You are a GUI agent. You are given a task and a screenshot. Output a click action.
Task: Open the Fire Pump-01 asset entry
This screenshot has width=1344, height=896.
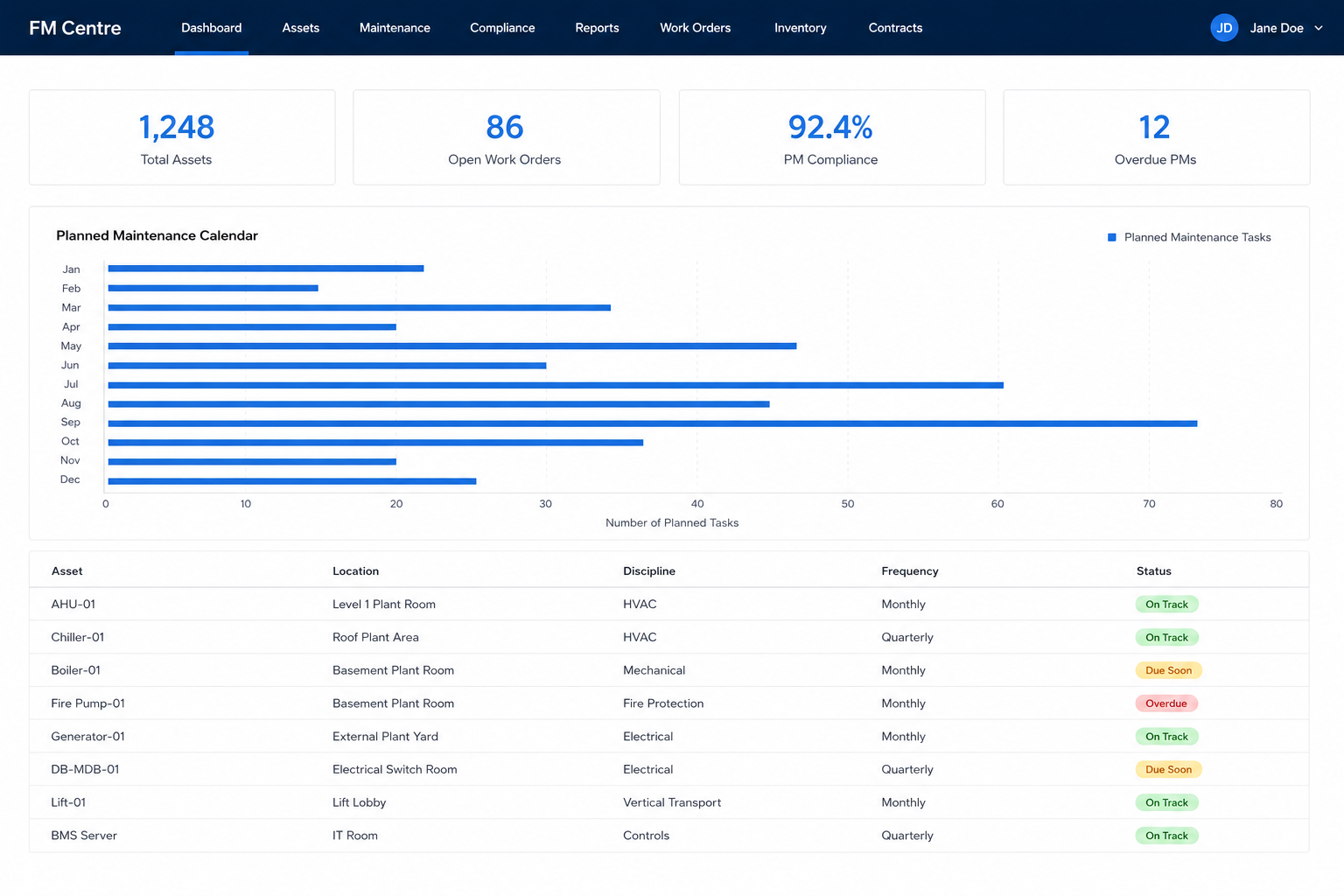tap(88, 703)
